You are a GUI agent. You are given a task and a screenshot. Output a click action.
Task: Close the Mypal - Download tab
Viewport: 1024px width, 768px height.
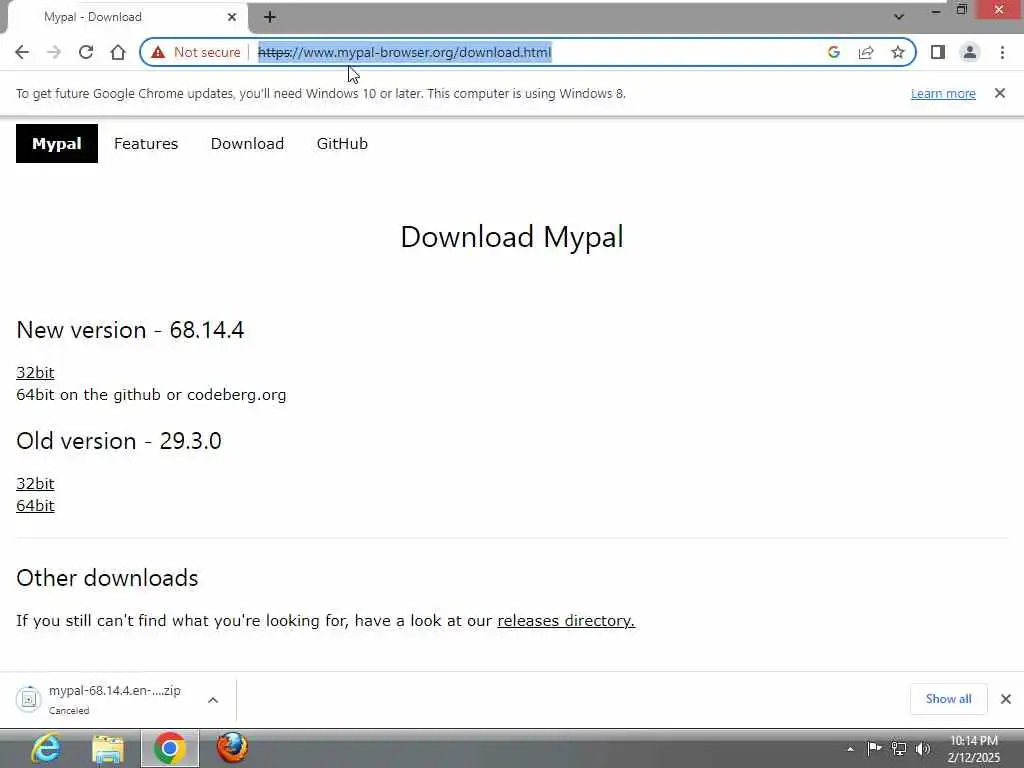[232, 17]
